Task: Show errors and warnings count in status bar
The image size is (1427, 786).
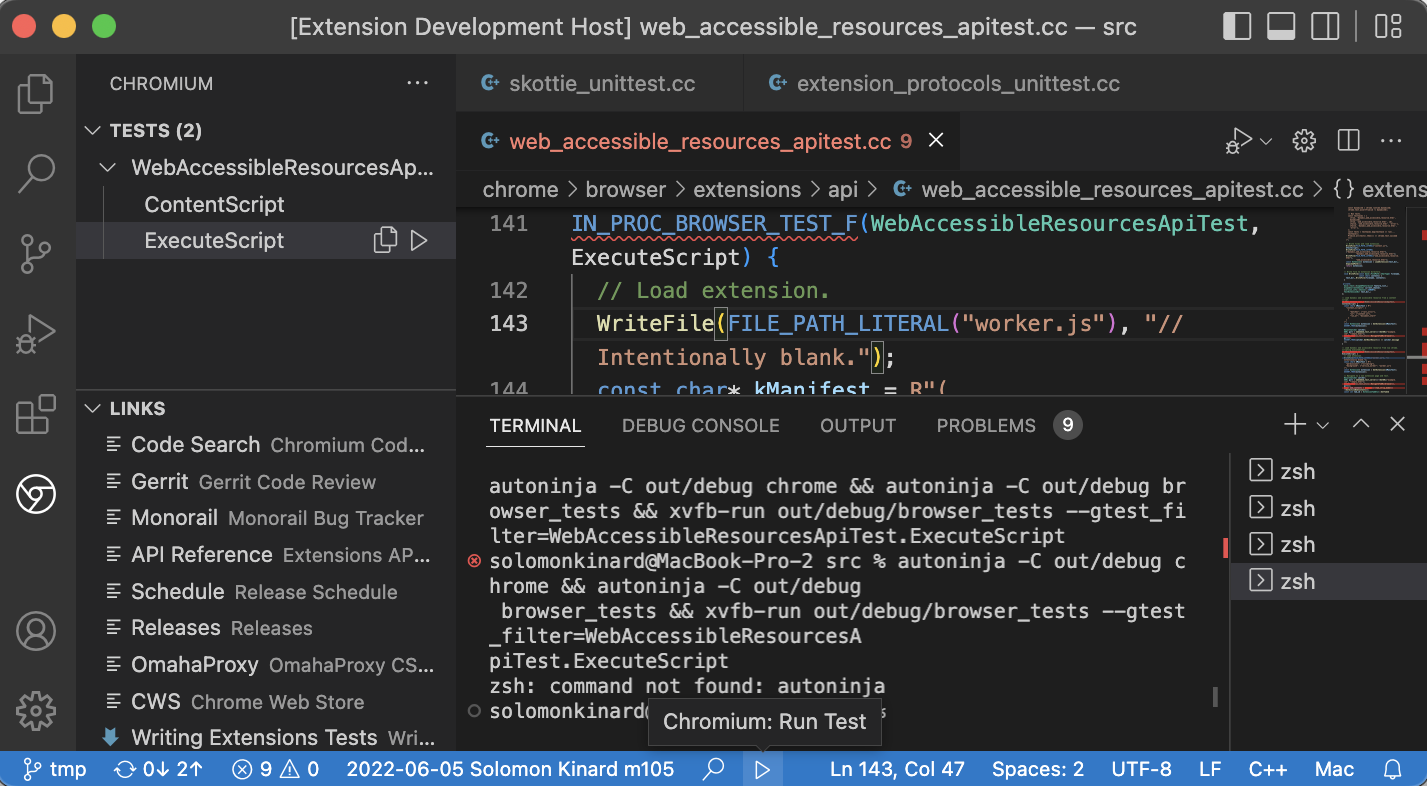Action: point(275,769)
